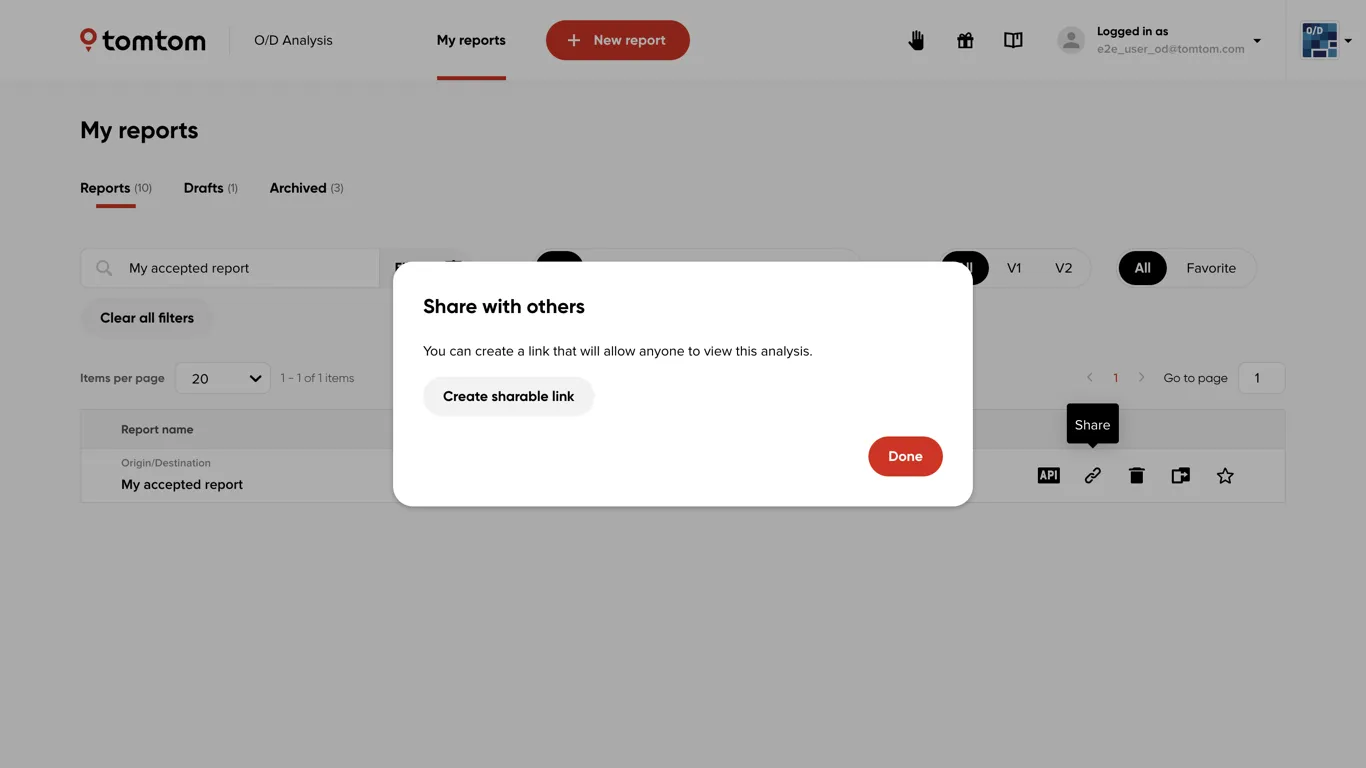Viewport: 1366px width, 768px height.
Task: Click the Go to page input field
Action: [x=1261, y=378]
